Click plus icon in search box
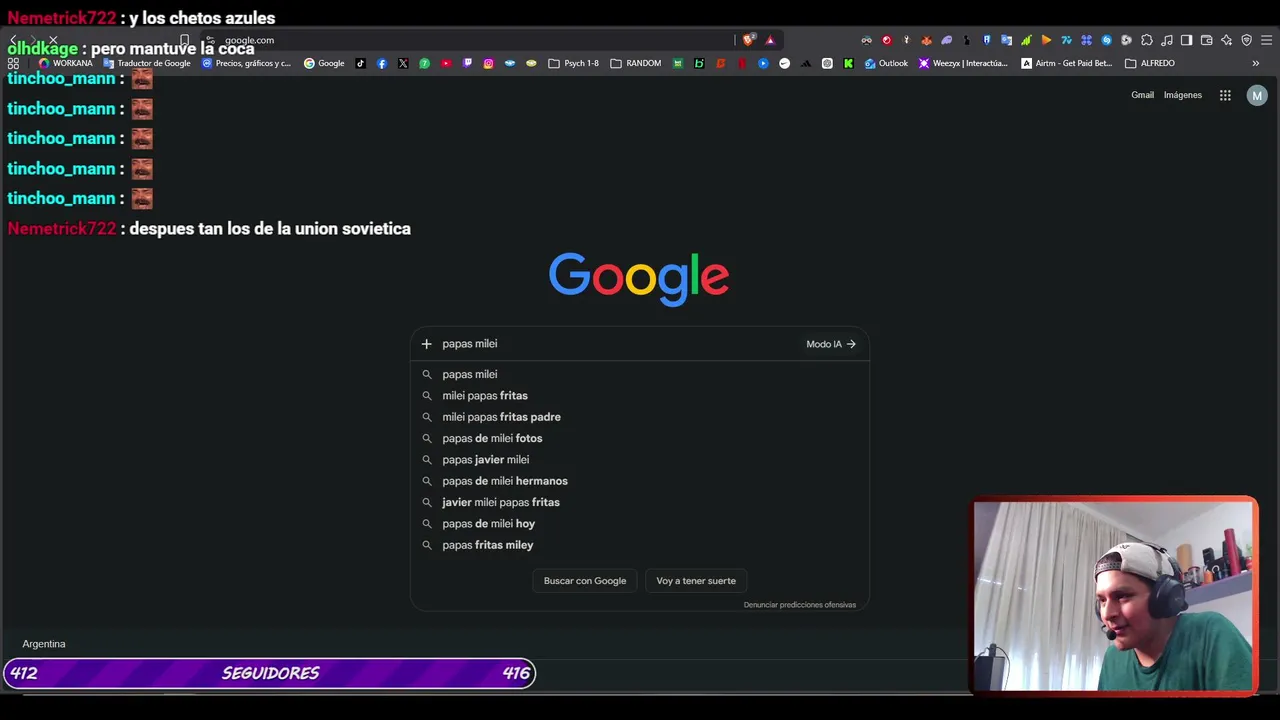1280x720 pixels. coord(426,344)
